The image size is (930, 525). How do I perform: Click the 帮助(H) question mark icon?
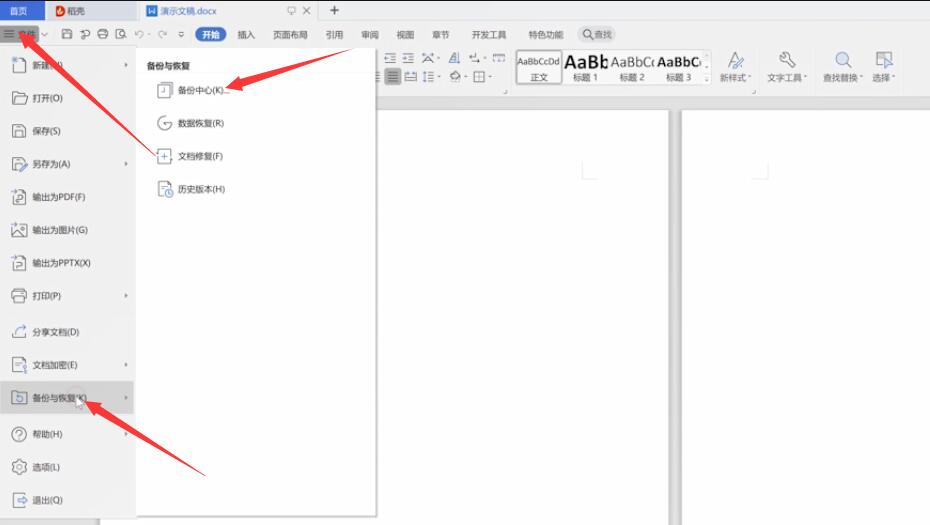tap(19, 434)
